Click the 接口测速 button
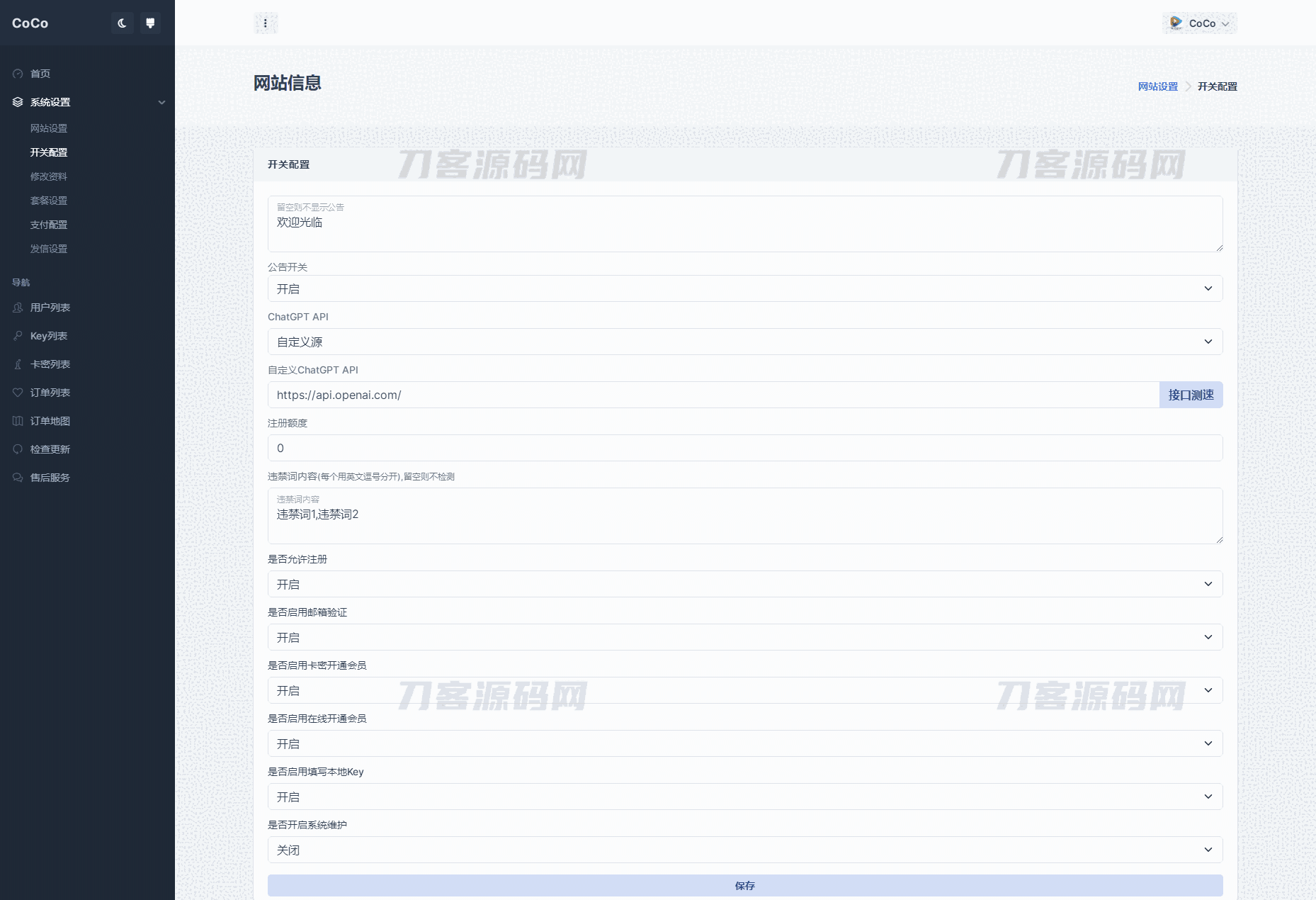This screenshot has height=900, width=1316. (1191, 395)
